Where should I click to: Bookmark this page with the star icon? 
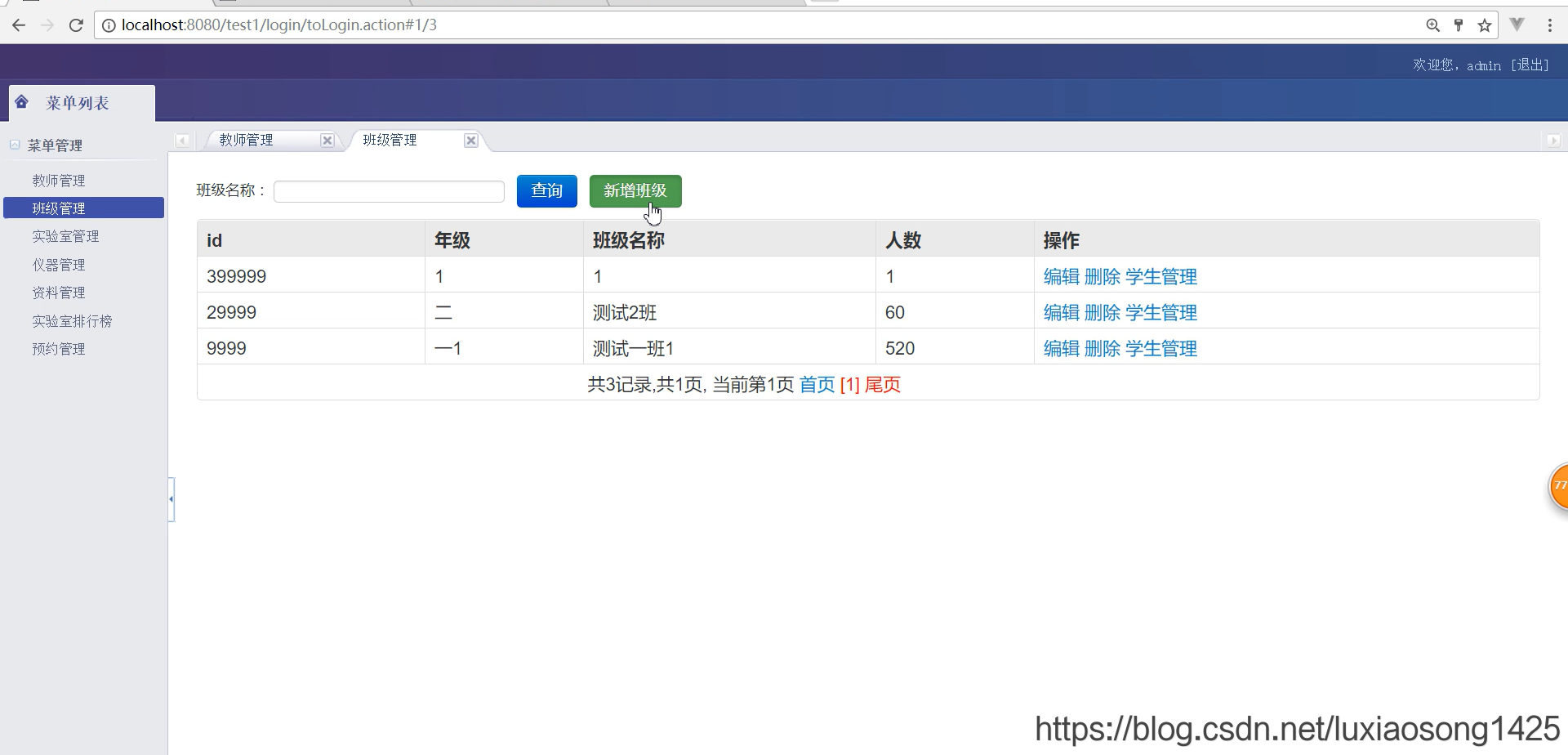1485,25
